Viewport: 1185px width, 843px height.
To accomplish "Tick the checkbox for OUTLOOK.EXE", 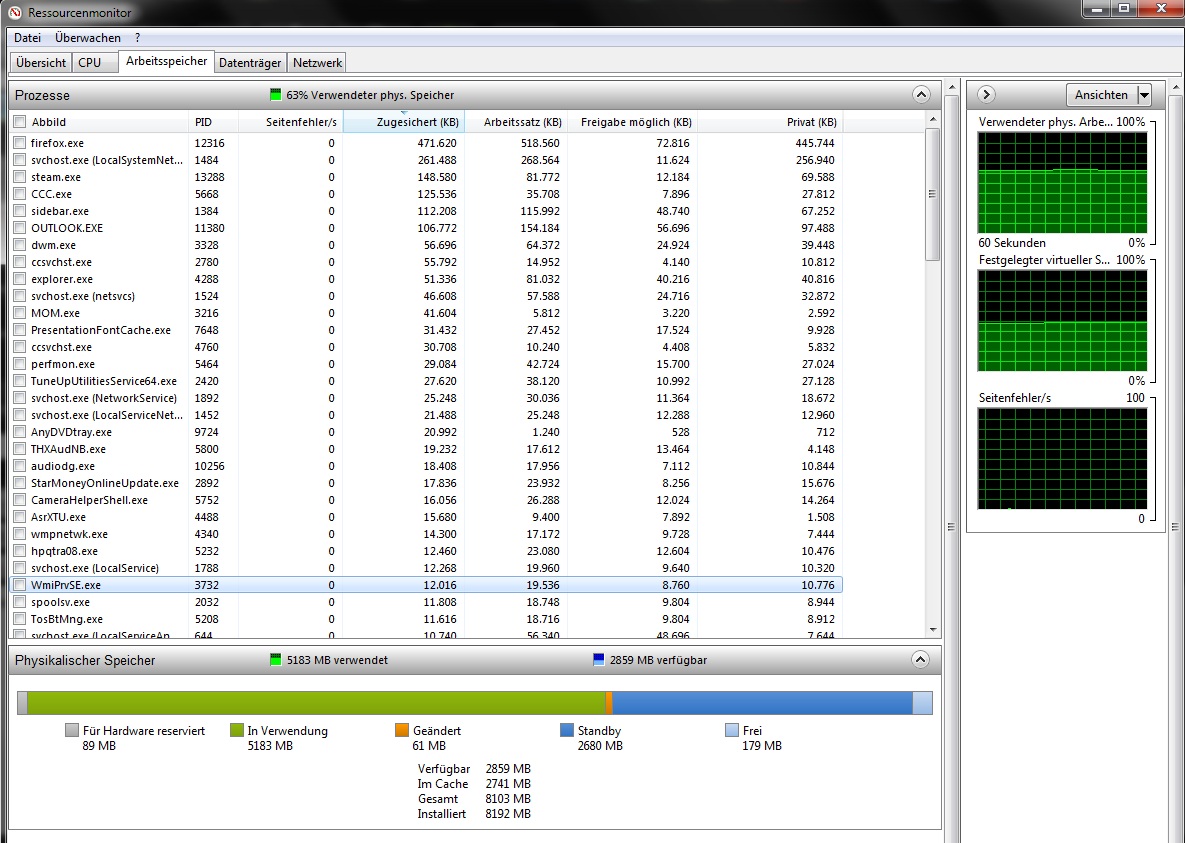I will 20,228.
